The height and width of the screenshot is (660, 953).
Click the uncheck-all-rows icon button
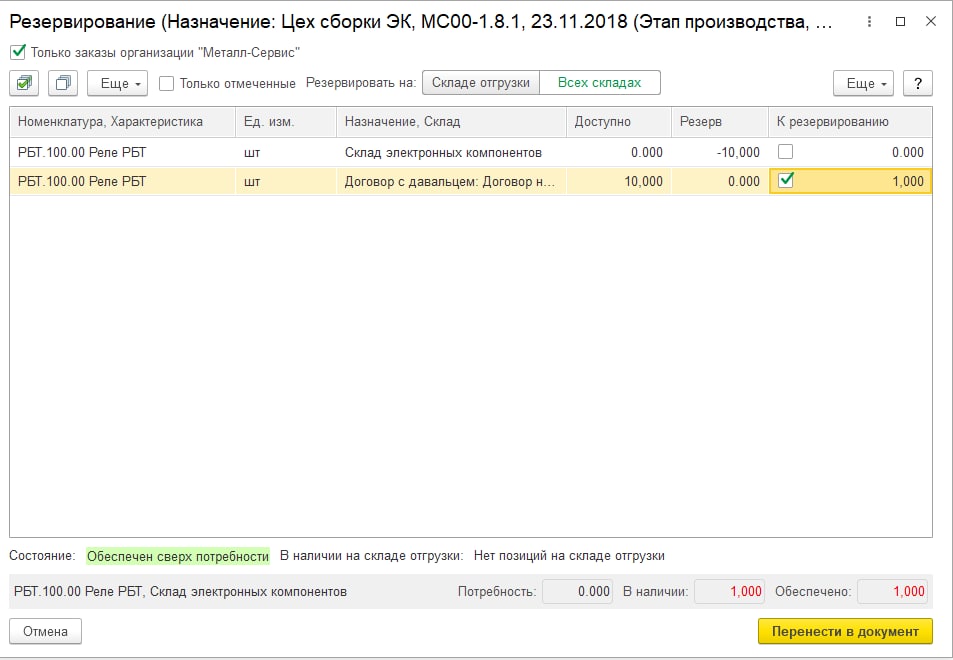63,83
